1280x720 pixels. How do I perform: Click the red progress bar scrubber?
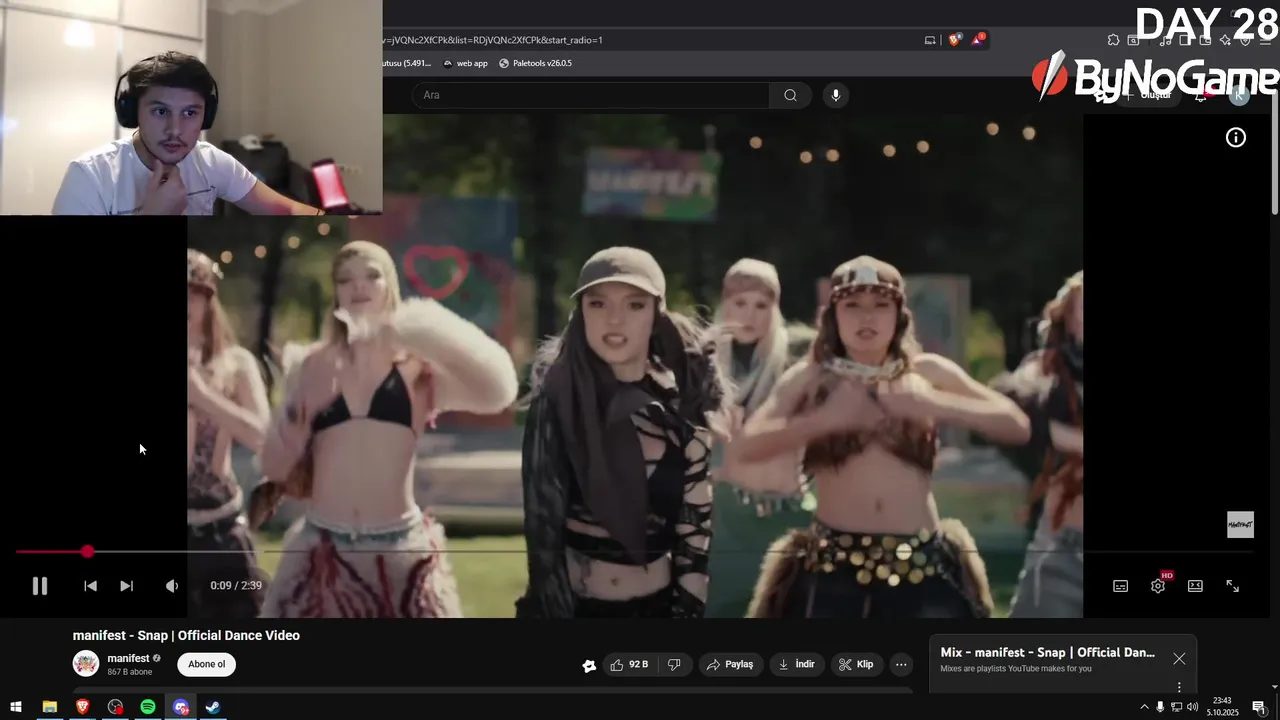(88, 551)
